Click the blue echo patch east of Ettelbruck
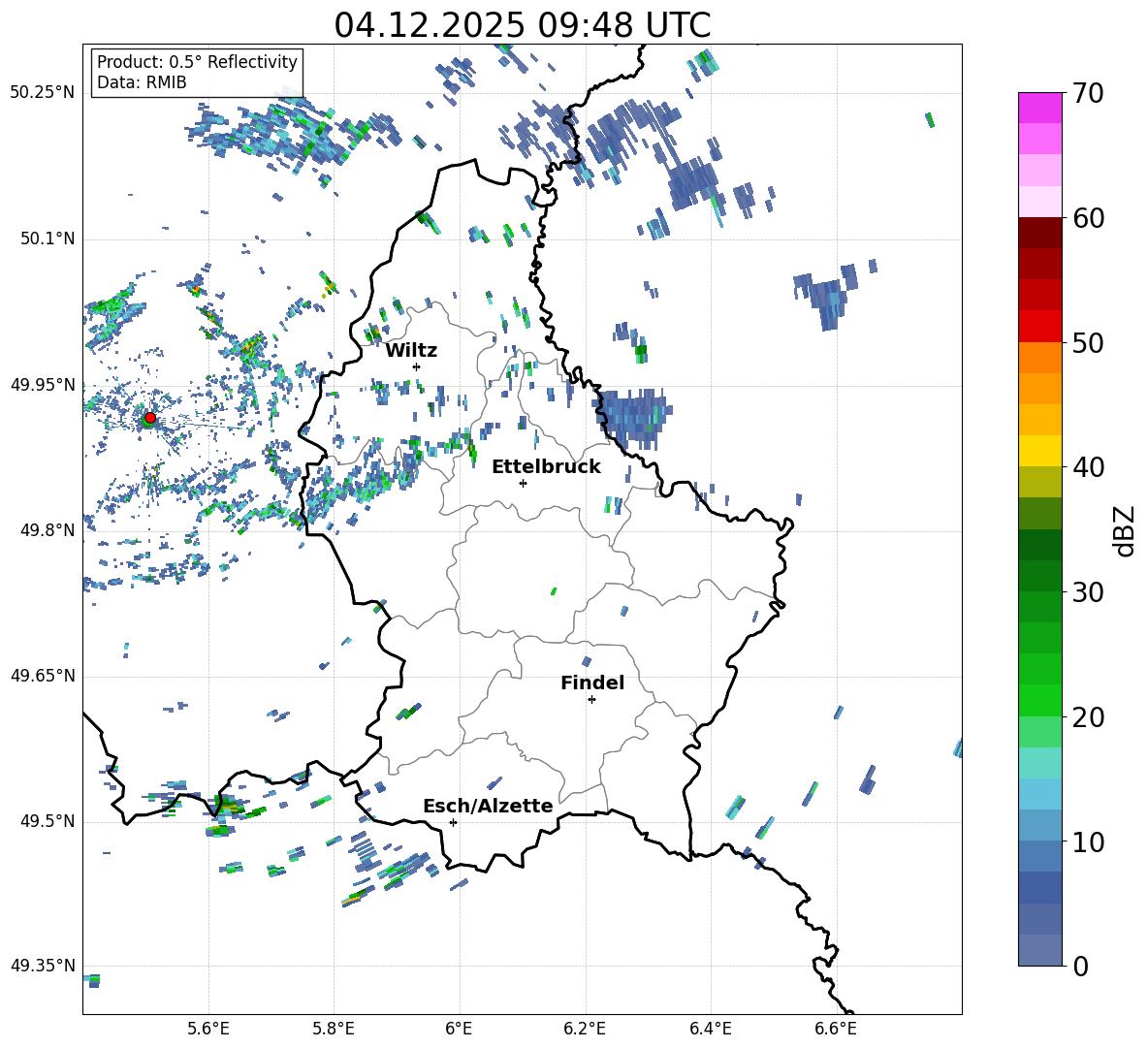The width and height of the screenshot is (1148, 1048). 634,419
